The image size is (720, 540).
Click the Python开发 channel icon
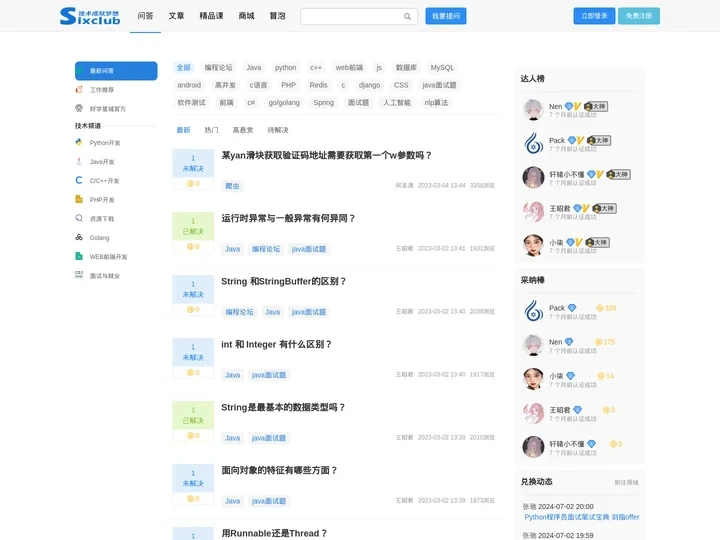pos(79,142)
